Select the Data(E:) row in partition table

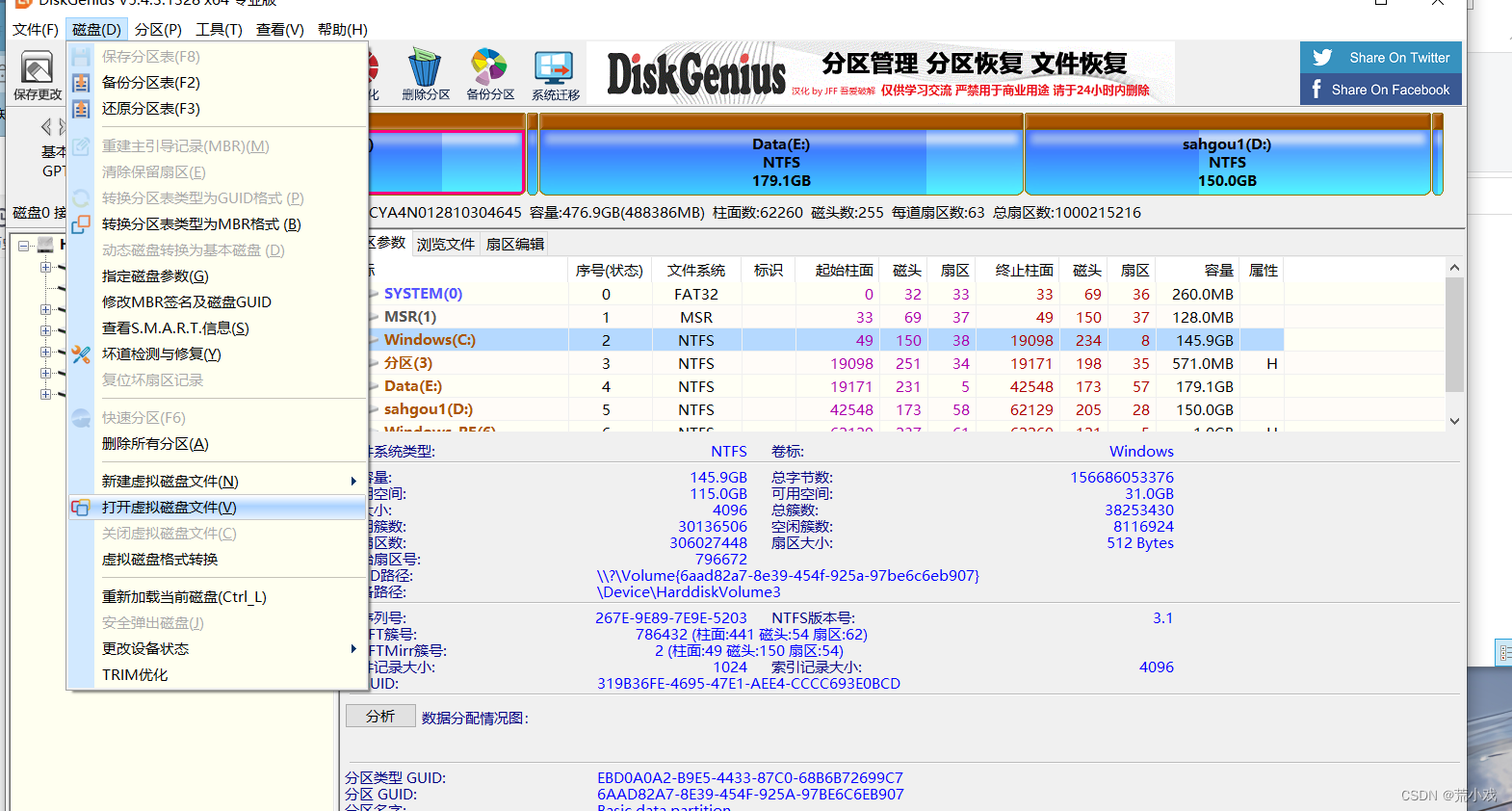(826, 386)
